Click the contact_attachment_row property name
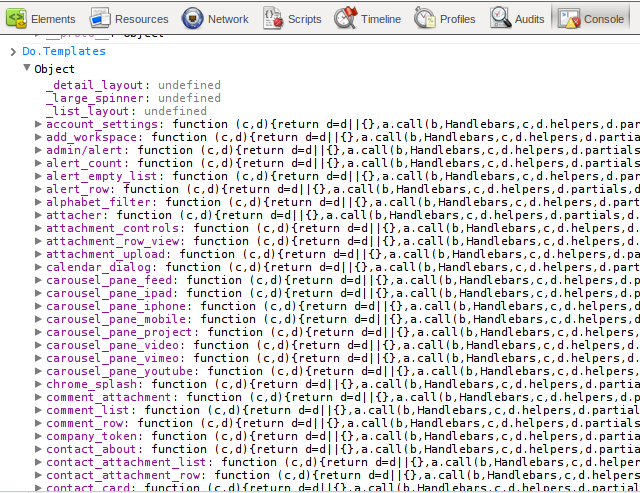 pos(123,475)
